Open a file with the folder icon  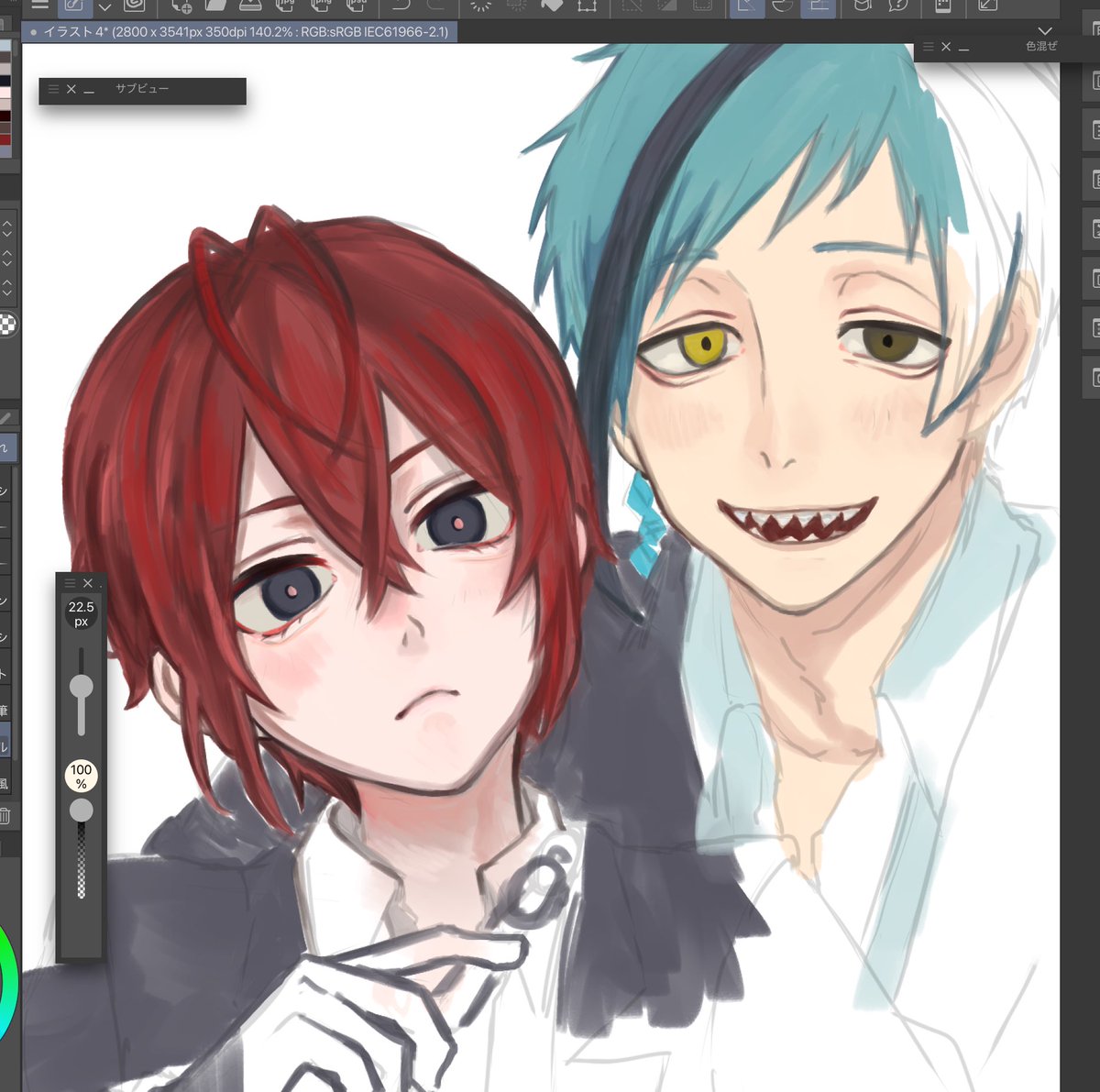[x=215, y=6]
